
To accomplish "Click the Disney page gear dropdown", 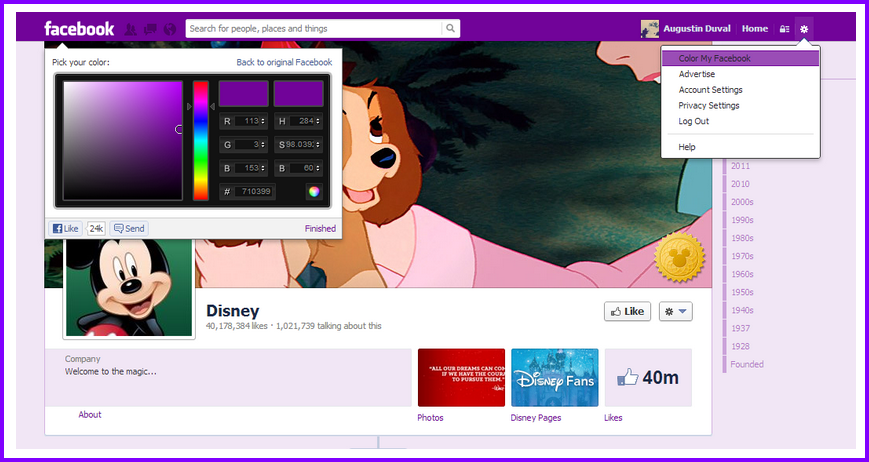I will tap(676, 311).
